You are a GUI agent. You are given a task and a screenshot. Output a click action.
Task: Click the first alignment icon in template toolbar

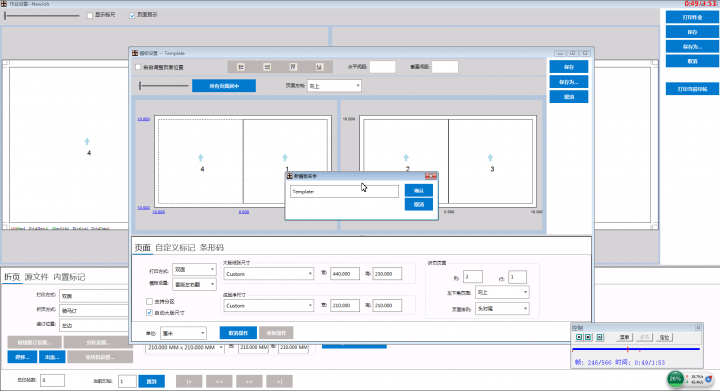click(x=241, y=67)
